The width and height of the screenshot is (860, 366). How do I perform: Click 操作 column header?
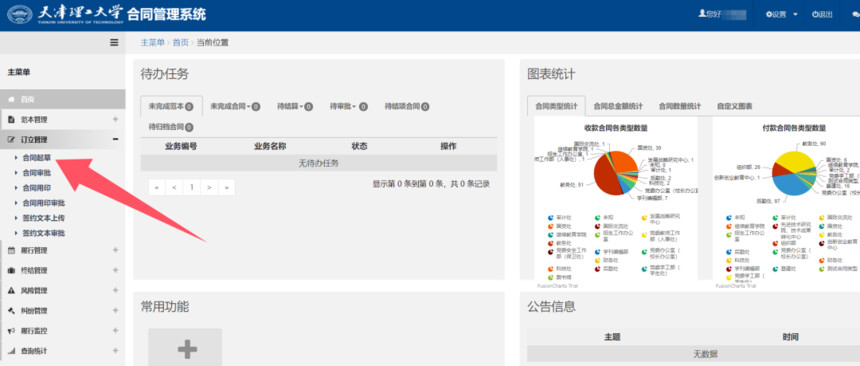click(x=448, y=147)
